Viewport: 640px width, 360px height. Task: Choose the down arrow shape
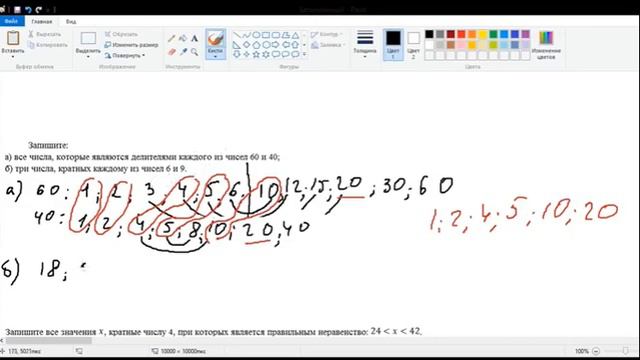point(237,54)
